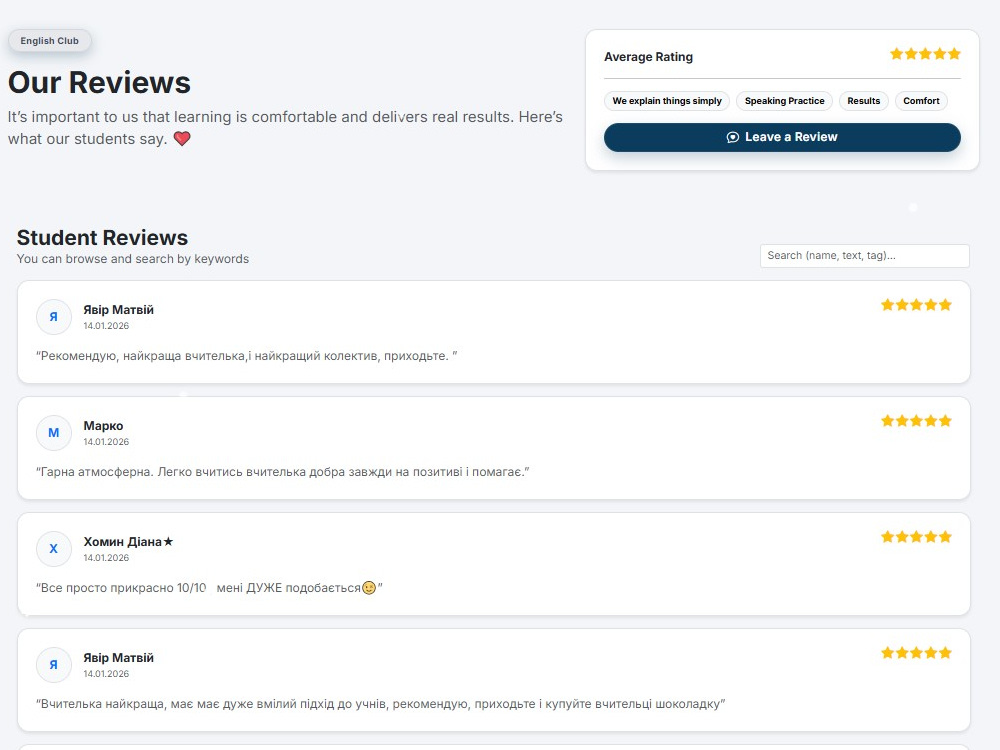Click the smiley emoji in Хомин Діана's review
The image size is (1000, 750).
click(x=369, y=588)
